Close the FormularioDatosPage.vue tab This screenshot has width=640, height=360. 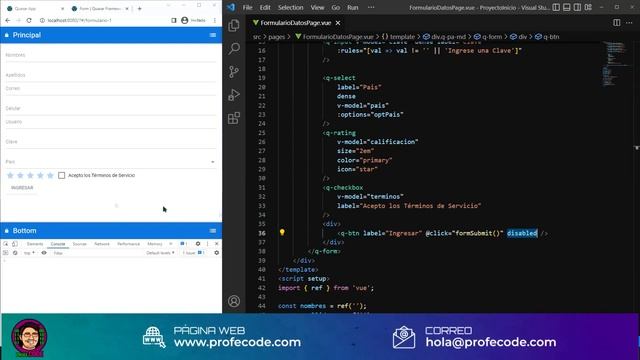338,23
